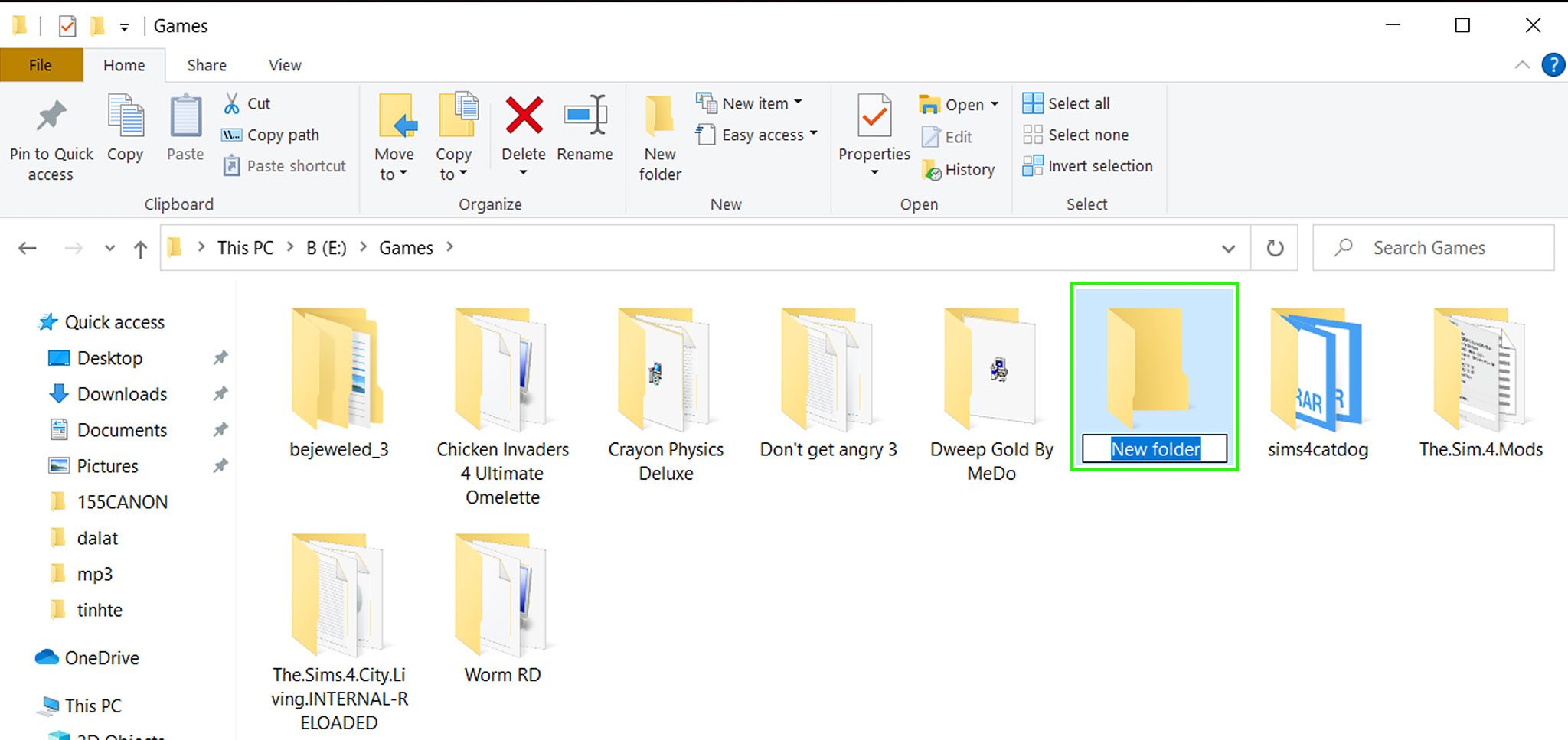This screenshot has width=1568, height=740.
Task: Select the Worm RD folder
Action: point(502,609)
